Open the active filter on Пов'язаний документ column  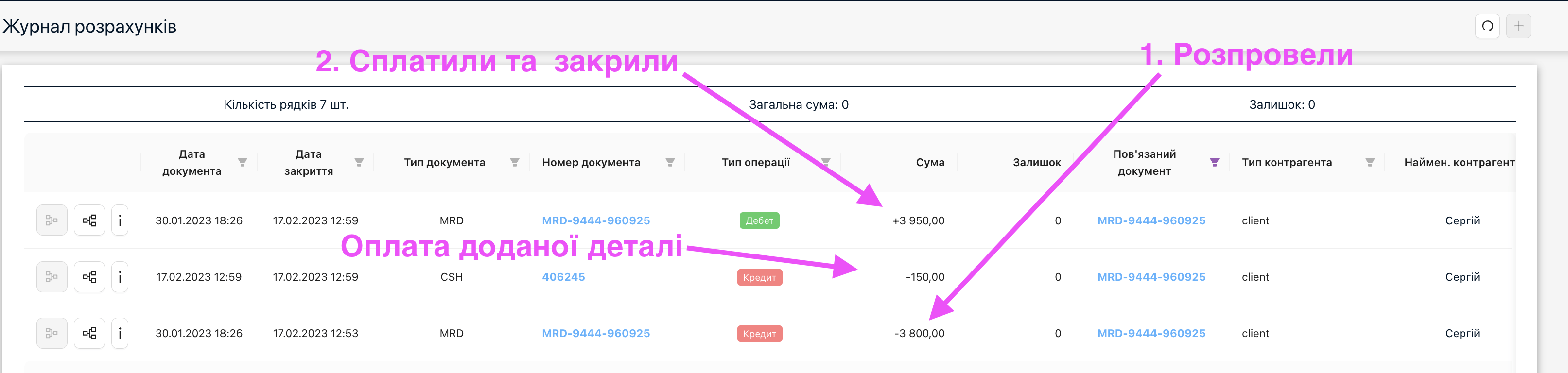click(1214, 163)
